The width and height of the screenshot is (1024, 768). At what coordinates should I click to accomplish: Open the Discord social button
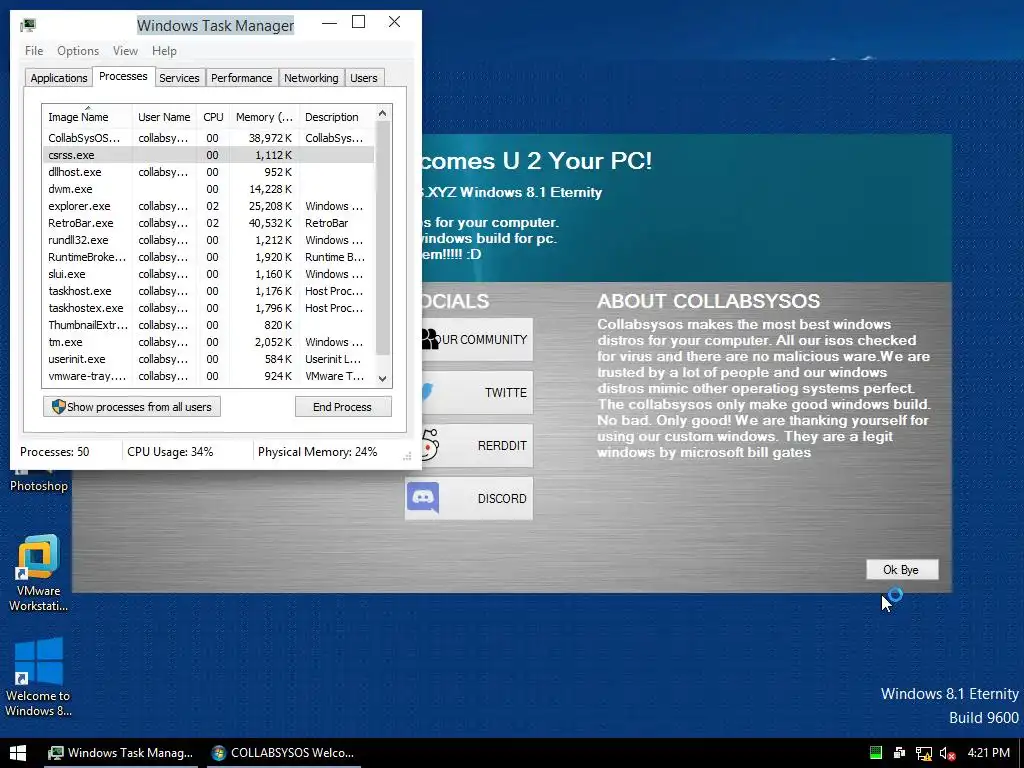(x=469, y=498)
